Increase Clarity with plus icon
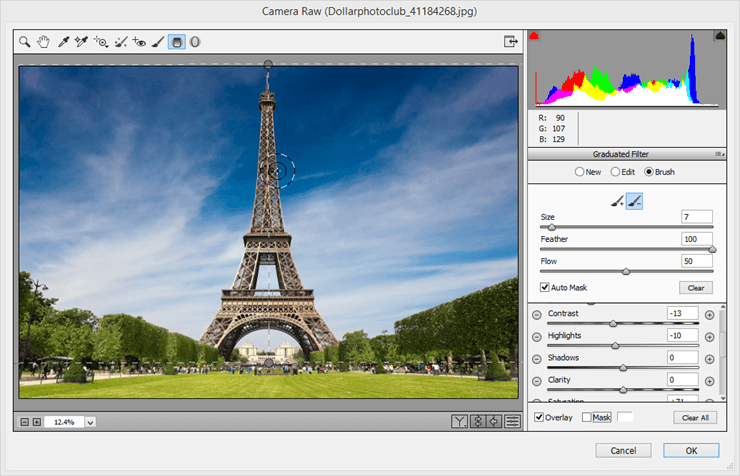740x476 pixels. 709,381
